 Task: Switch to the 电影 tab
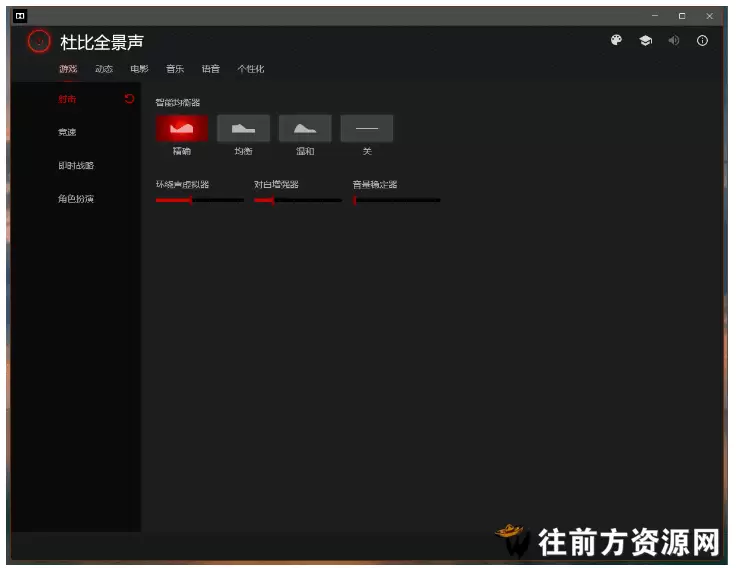[139, 69]
